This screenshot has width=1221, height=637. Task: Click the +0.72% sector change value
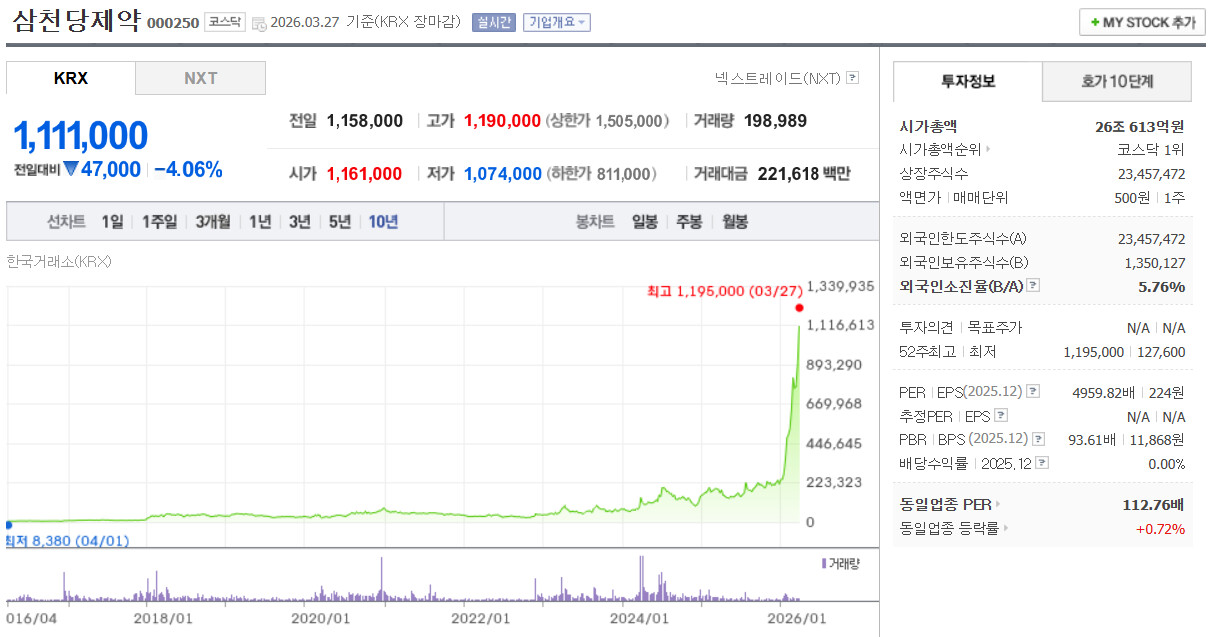[x=1160, y=529]
